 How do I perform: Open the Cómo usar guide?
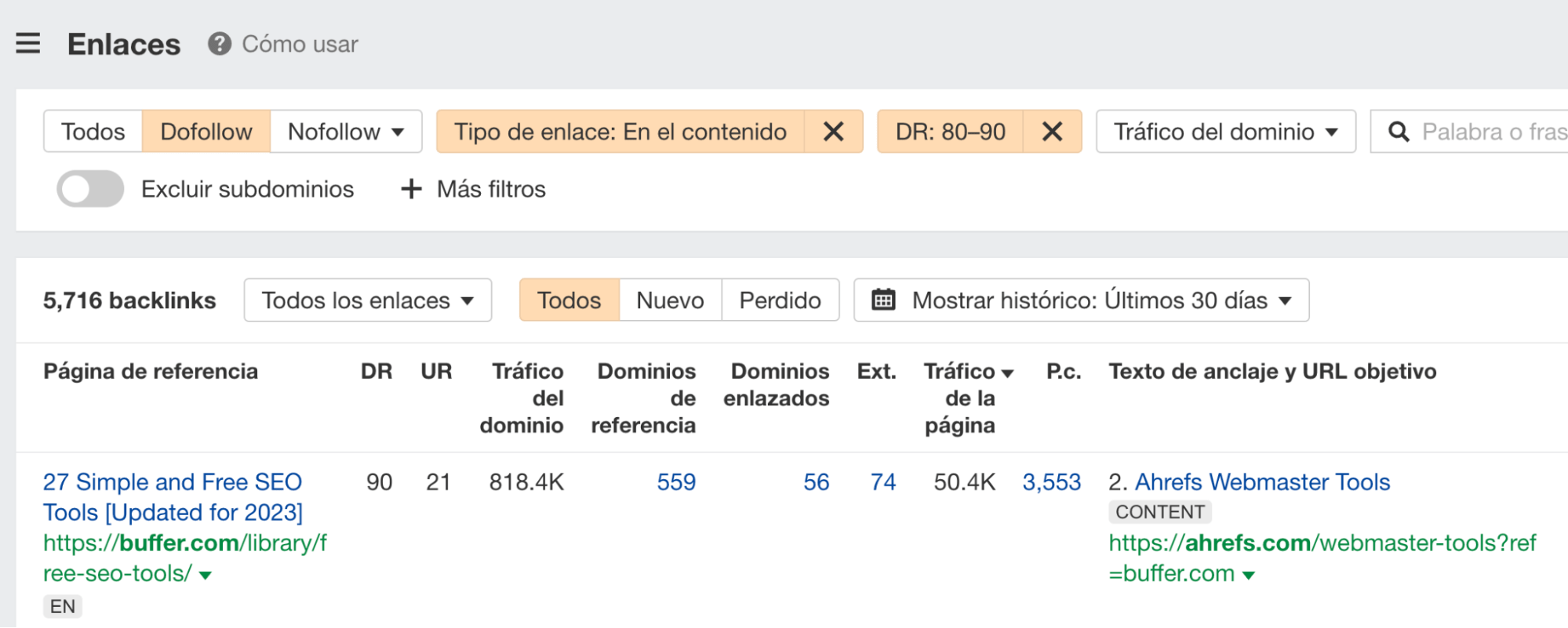pos(300,44)
